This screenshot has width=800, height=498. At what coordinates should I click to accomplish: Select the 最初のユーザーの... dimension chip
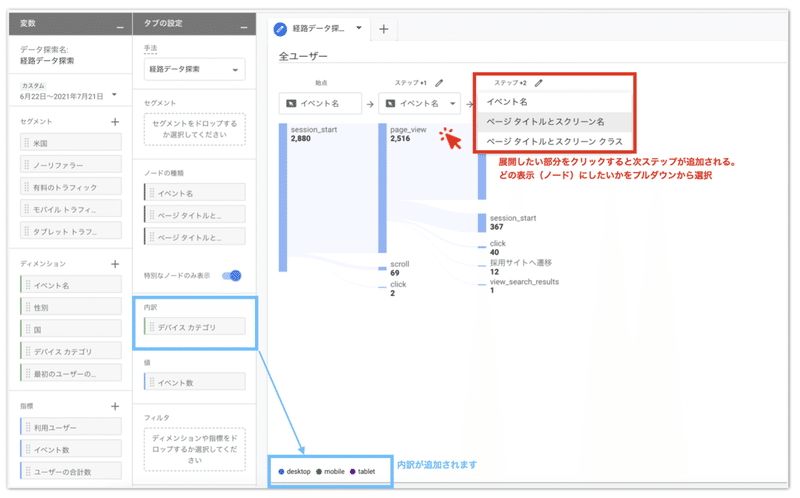(x=71, y=373)
